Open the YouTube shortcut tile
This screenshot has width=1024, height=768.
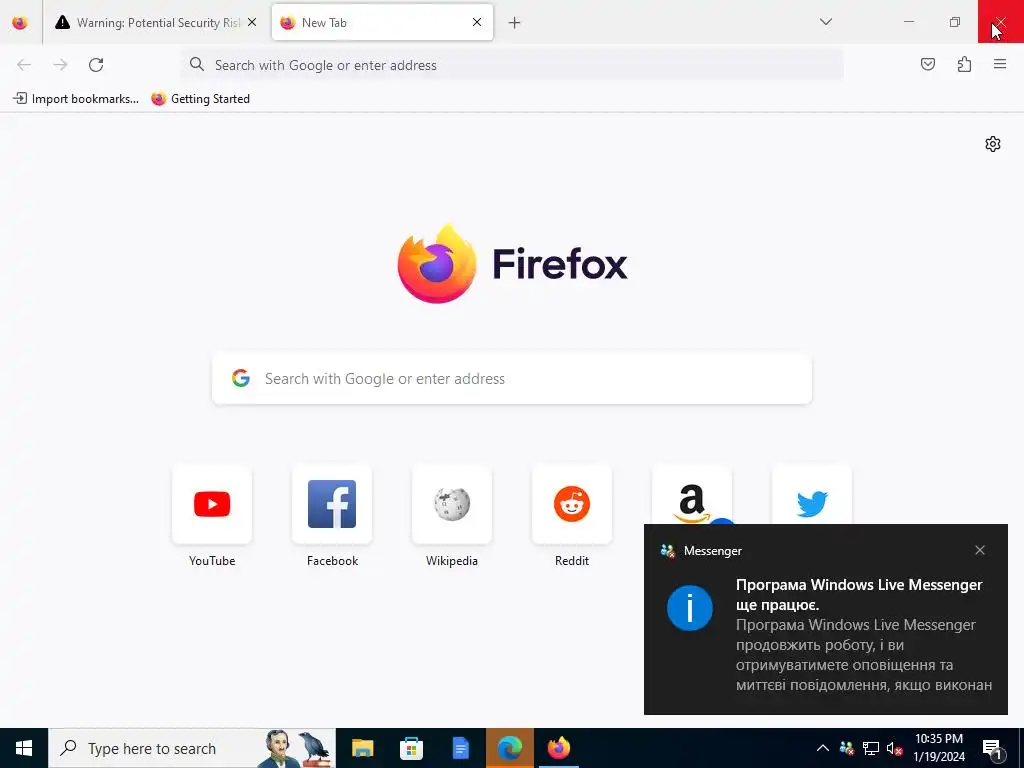pyautogui.click(x=212, y=504)
